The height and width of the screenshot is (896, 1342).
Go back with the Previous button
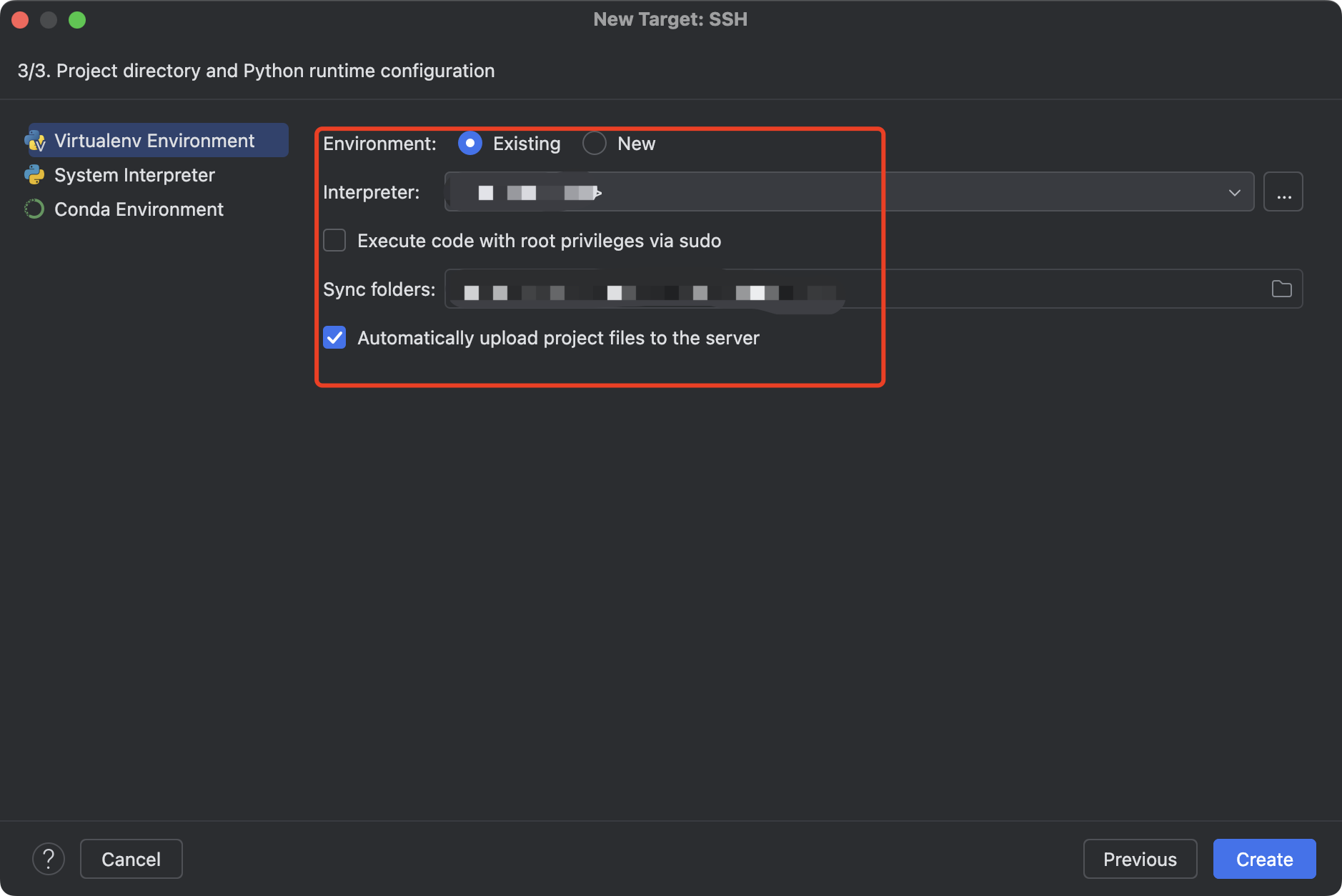[x=1140, y=859]
